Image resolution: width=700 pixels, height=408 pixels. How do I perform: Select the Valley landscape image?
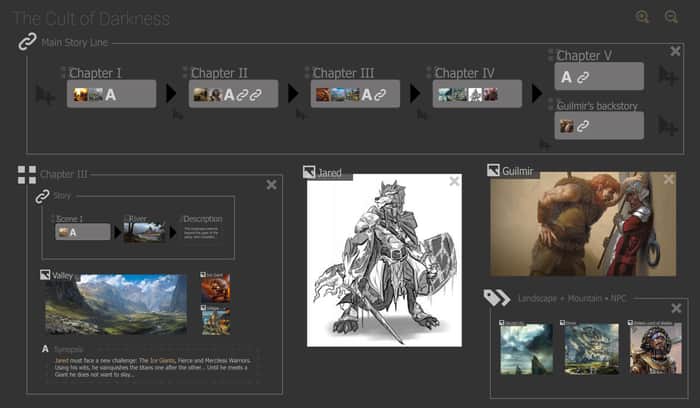click(116, 304)
